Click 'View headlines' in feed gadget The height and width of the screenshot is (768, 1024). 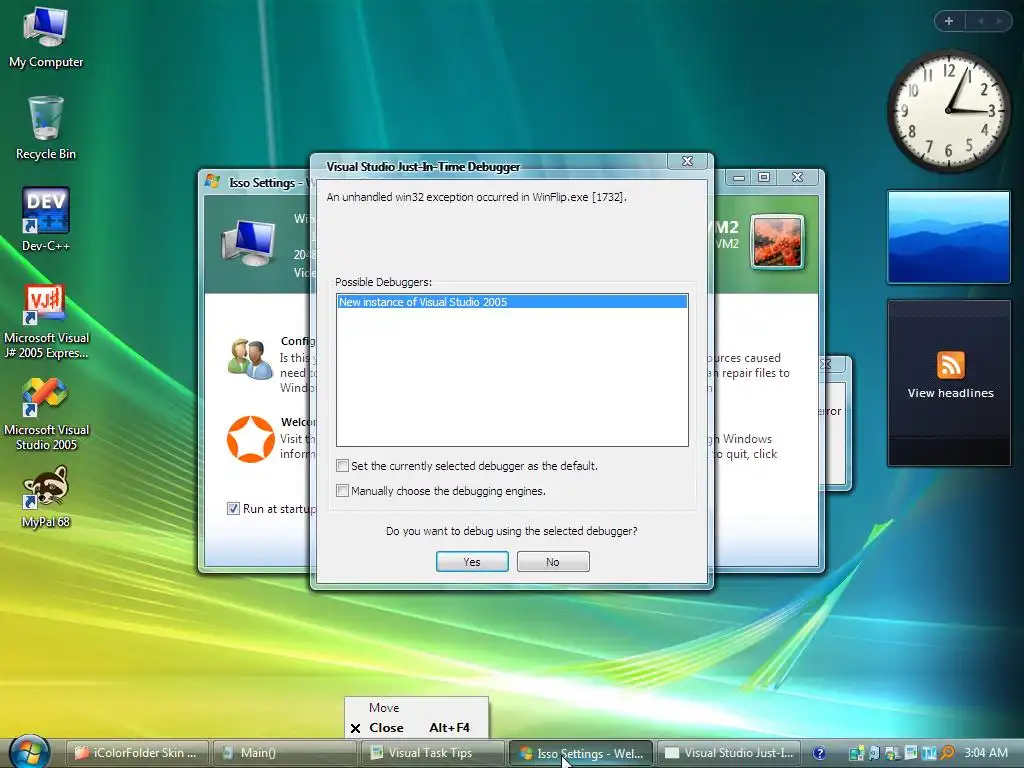point(950,393)
